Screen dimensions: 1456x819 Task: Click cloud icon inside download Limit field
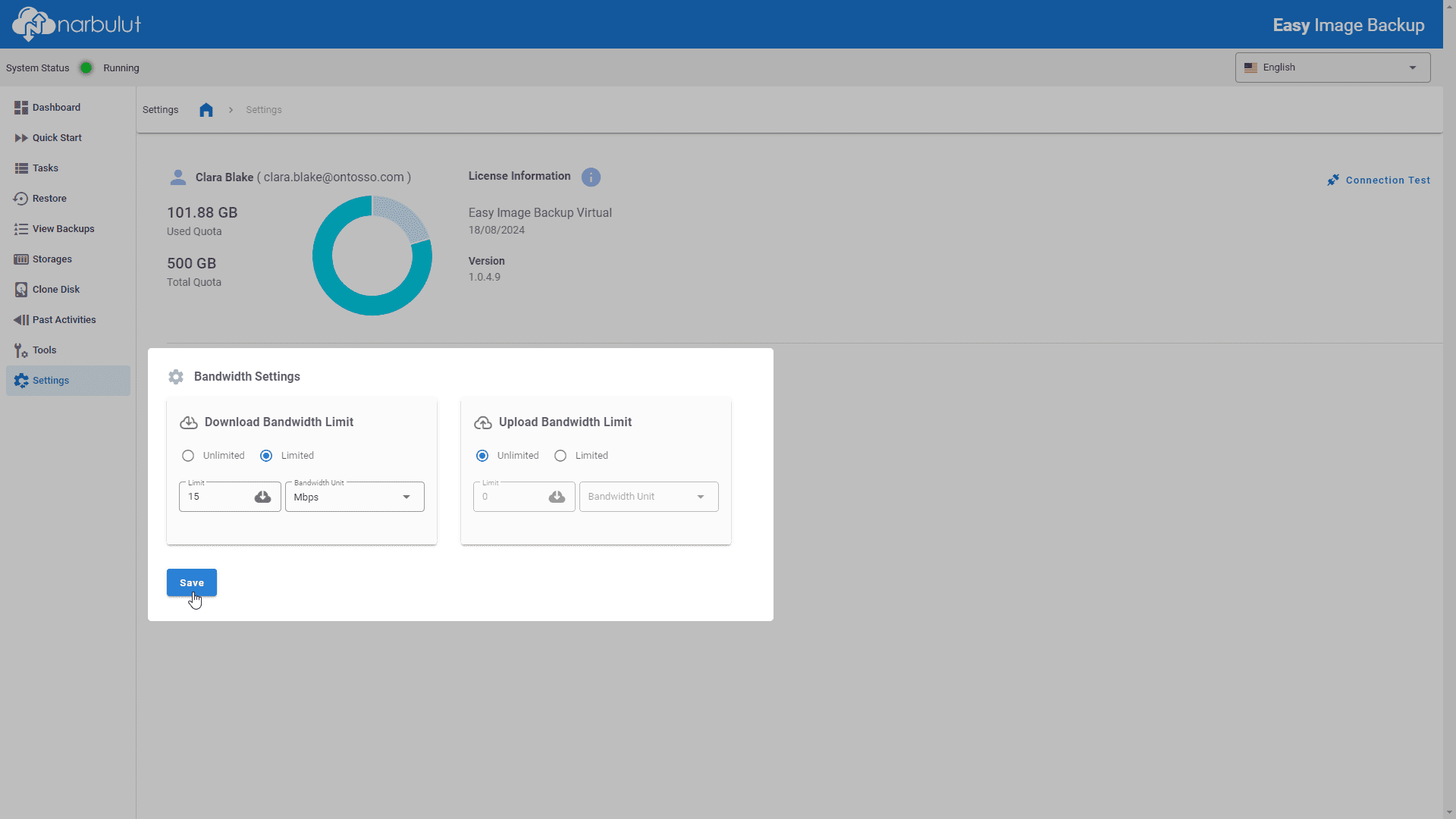point(262,497)
